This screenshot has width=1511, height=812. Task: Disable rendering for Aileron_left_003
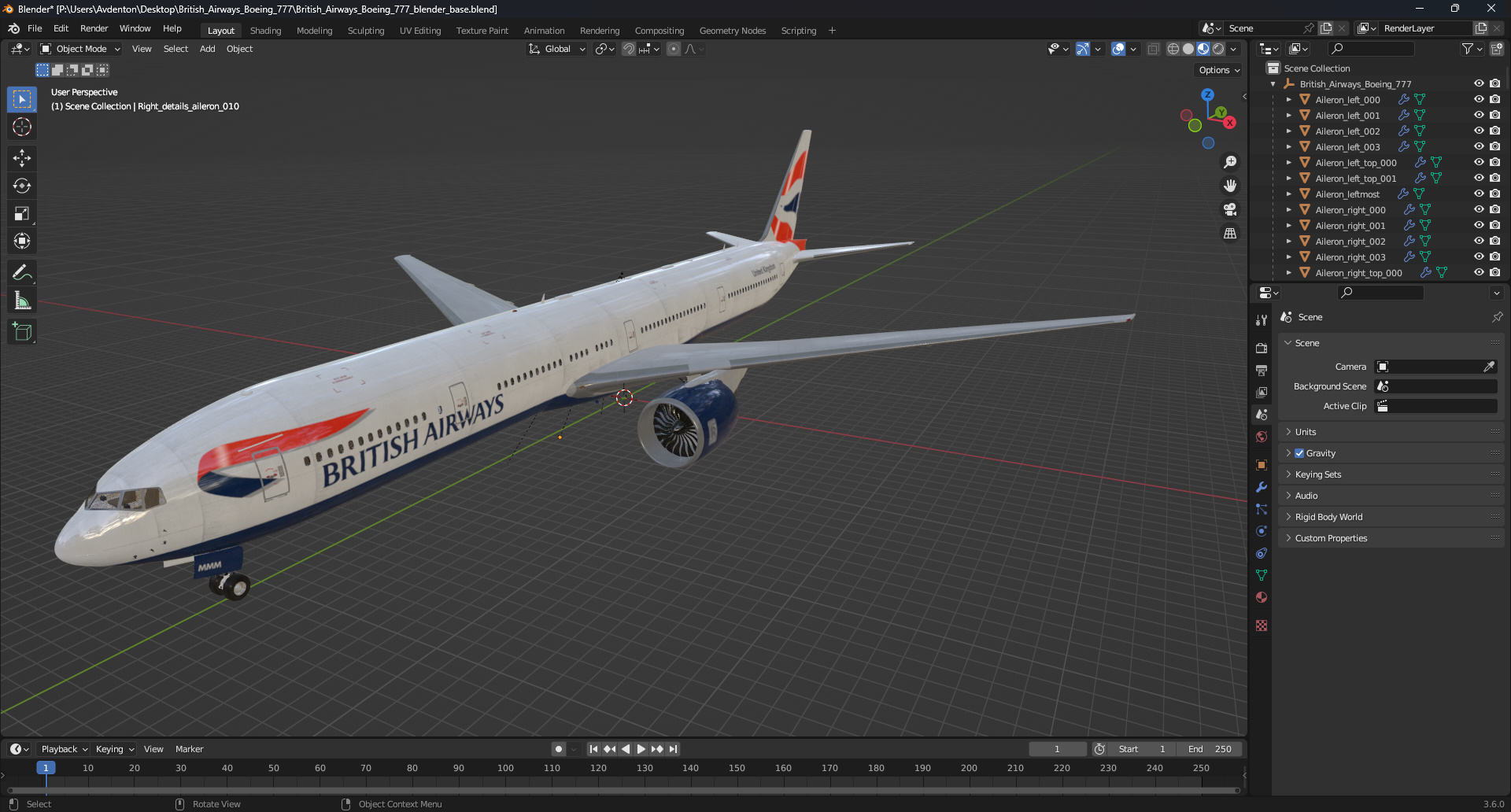coord(1494,147)
